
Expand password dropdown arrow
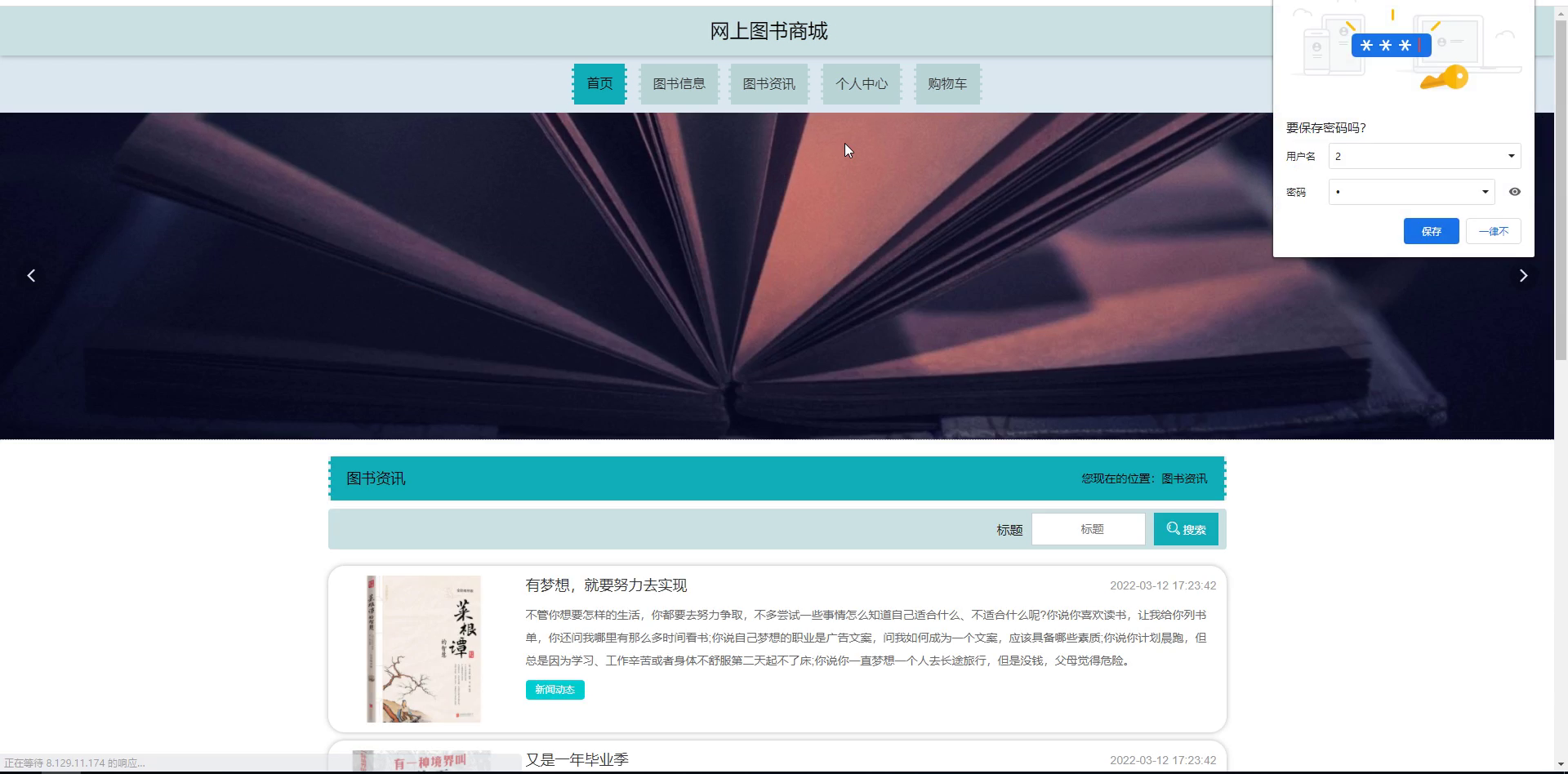[x=1485, y=192]
